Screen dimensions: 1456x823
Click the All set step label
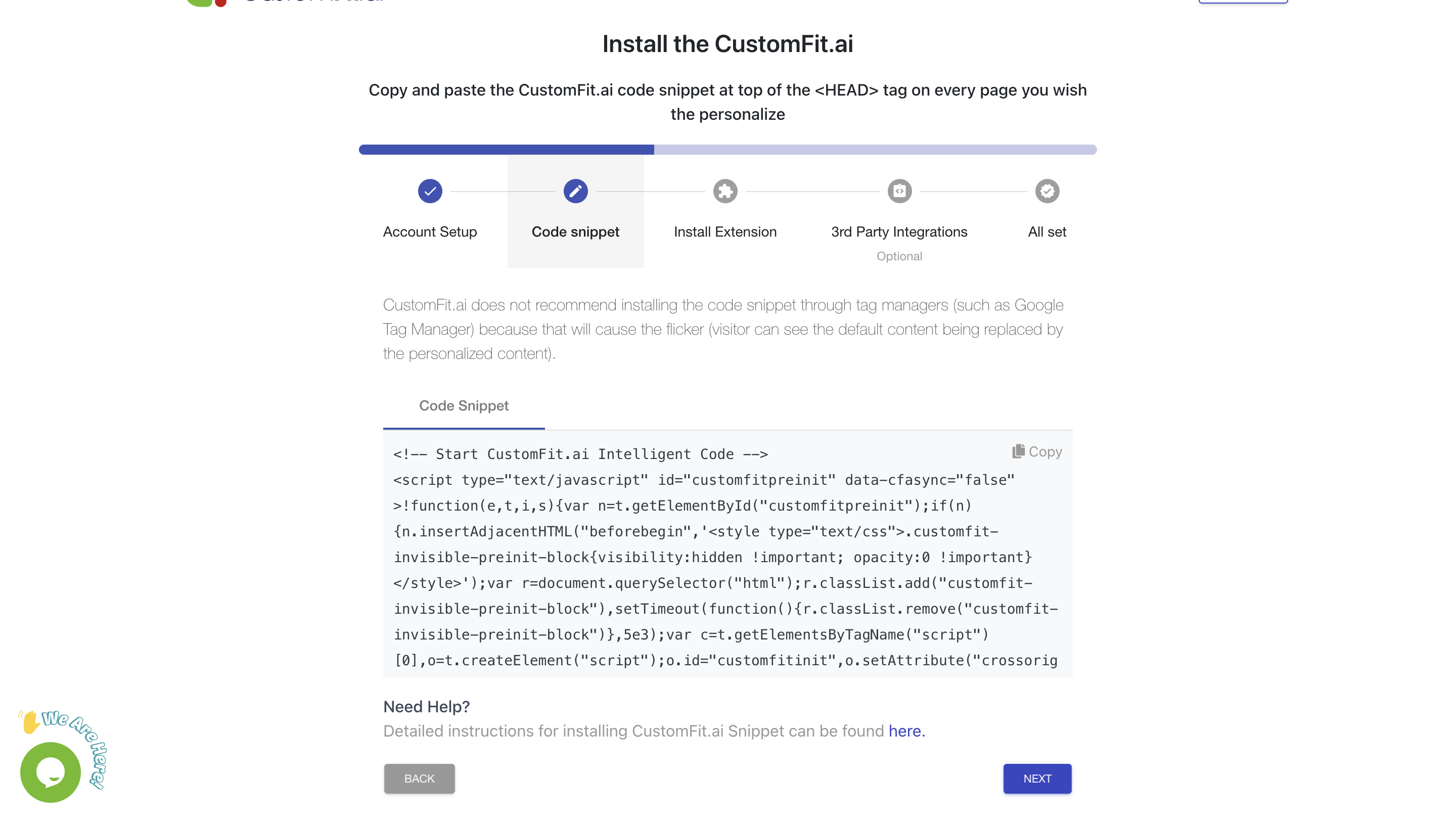click(x=1047, y=232)
